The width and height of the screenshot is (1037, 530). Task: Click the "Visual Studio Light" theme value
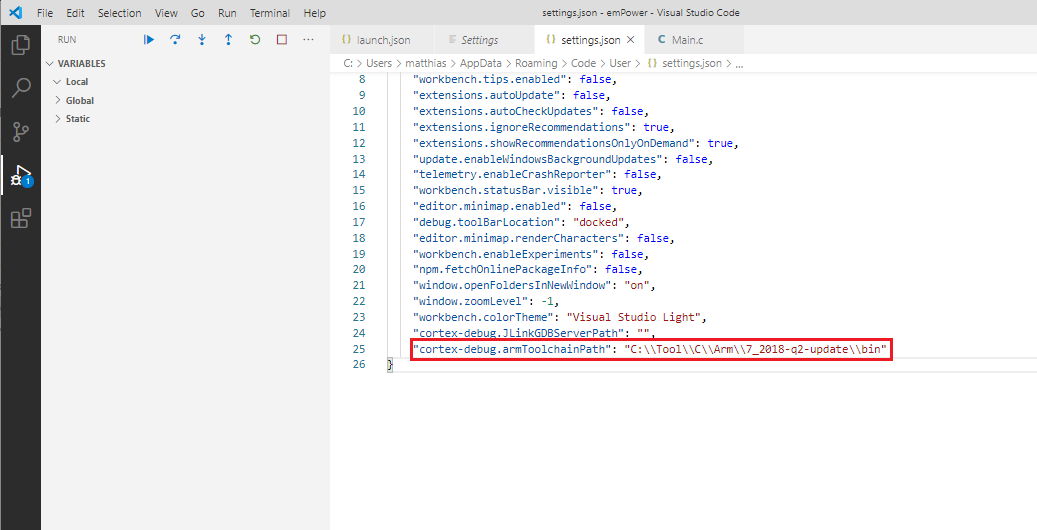pos(634,318)
